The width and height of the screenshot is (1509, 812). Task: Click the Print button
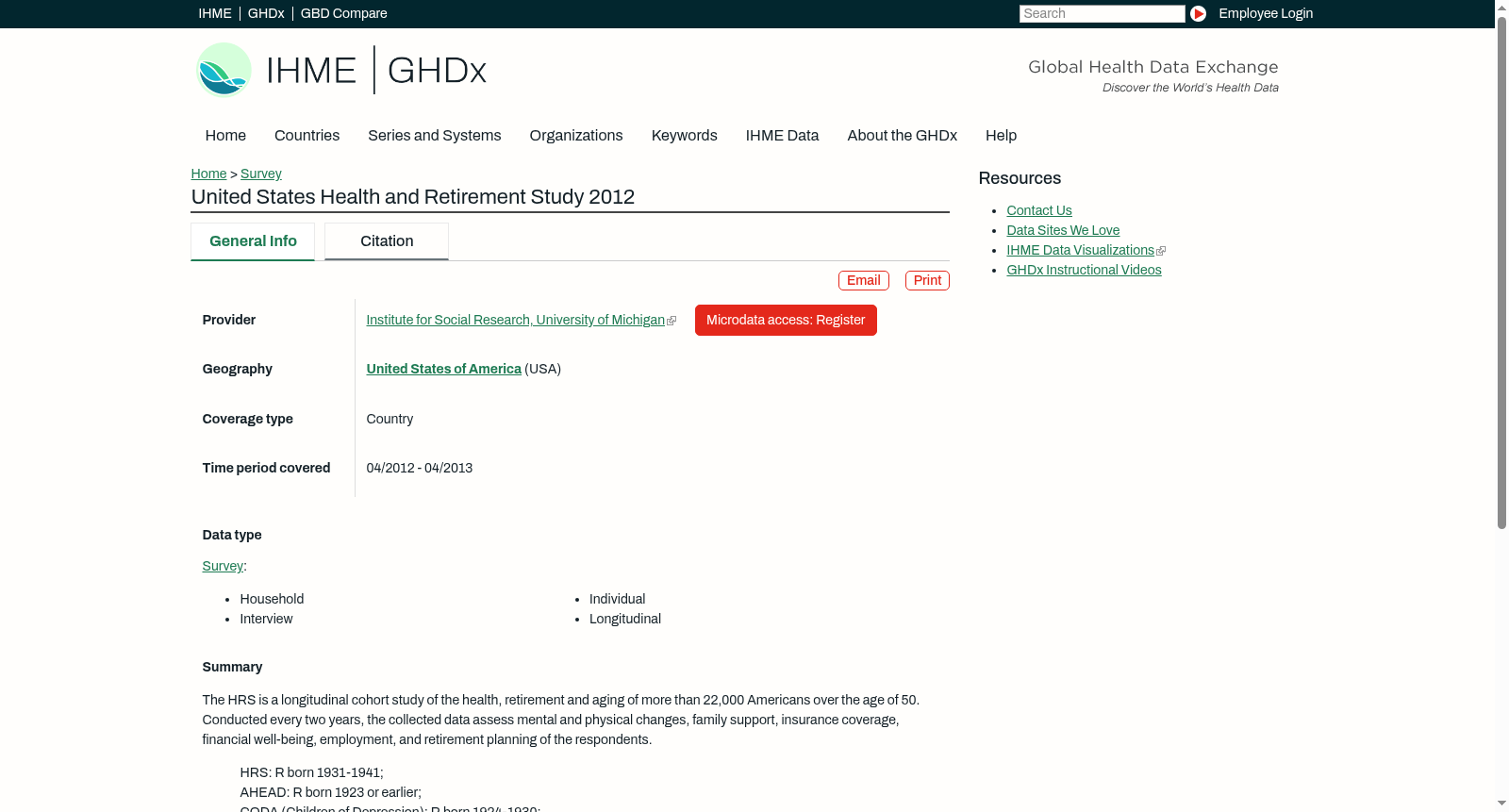pos(927,280)
